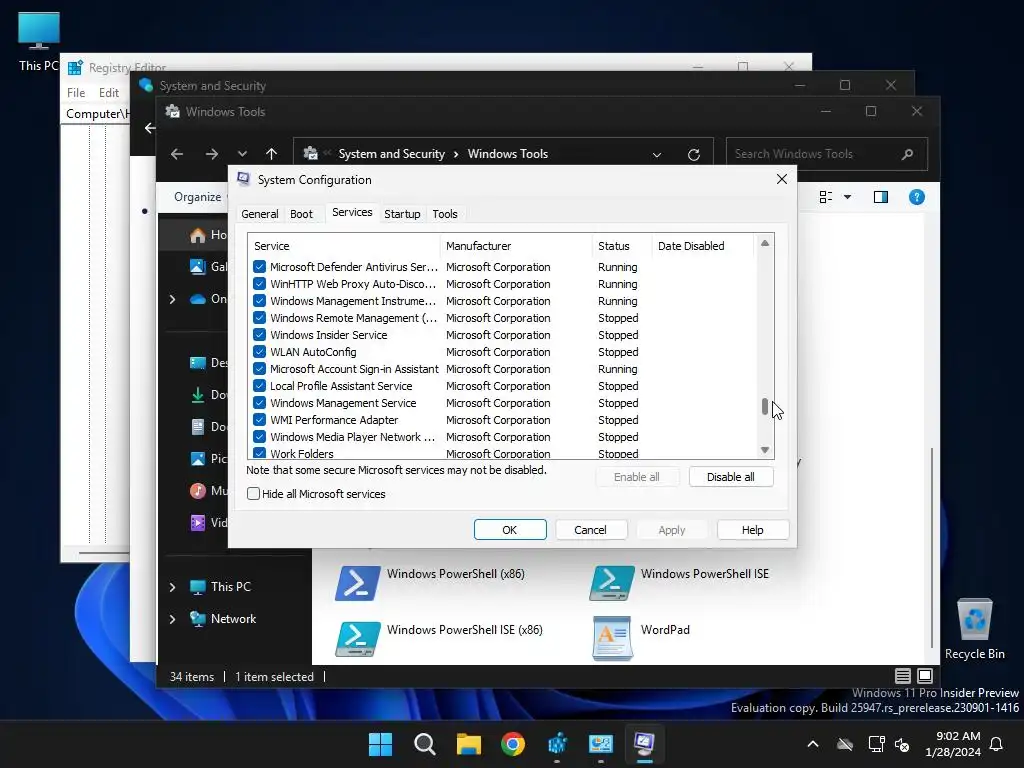
Task: Toggle Windows Remote Management checkbox
Action: (259, 317)
